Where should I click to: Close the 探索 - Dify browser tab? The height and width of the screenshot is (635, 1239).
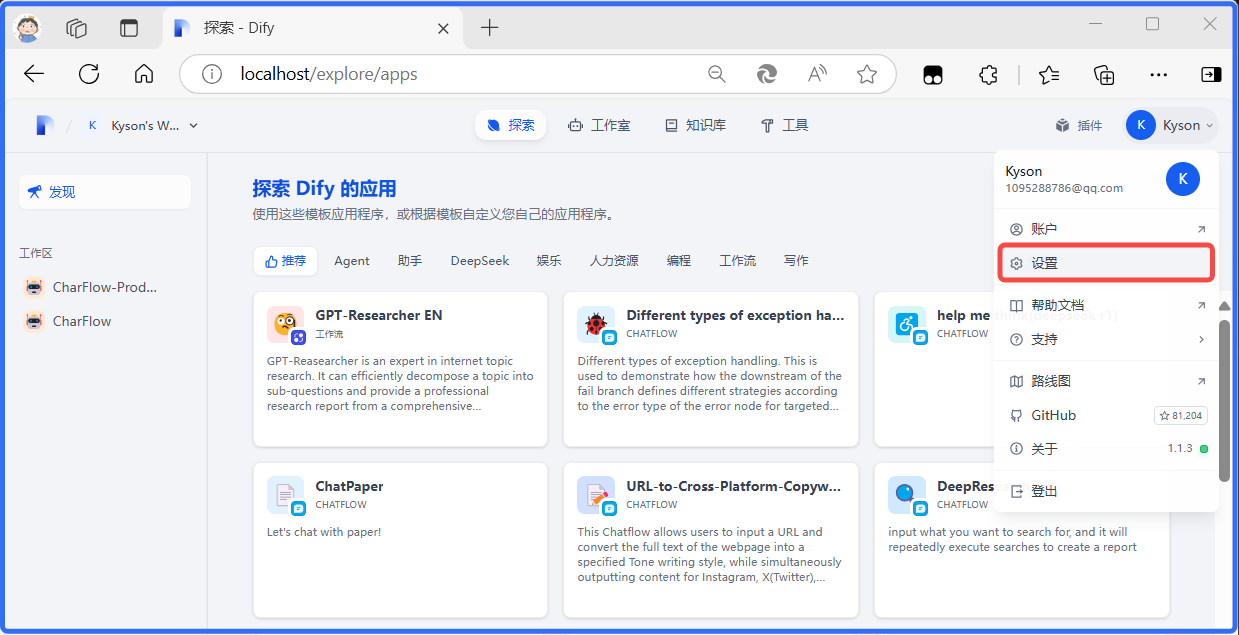point(443,28)
